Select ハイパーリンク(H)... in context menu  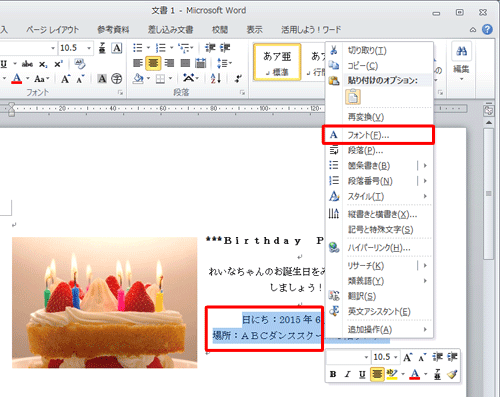pos(379,248)
